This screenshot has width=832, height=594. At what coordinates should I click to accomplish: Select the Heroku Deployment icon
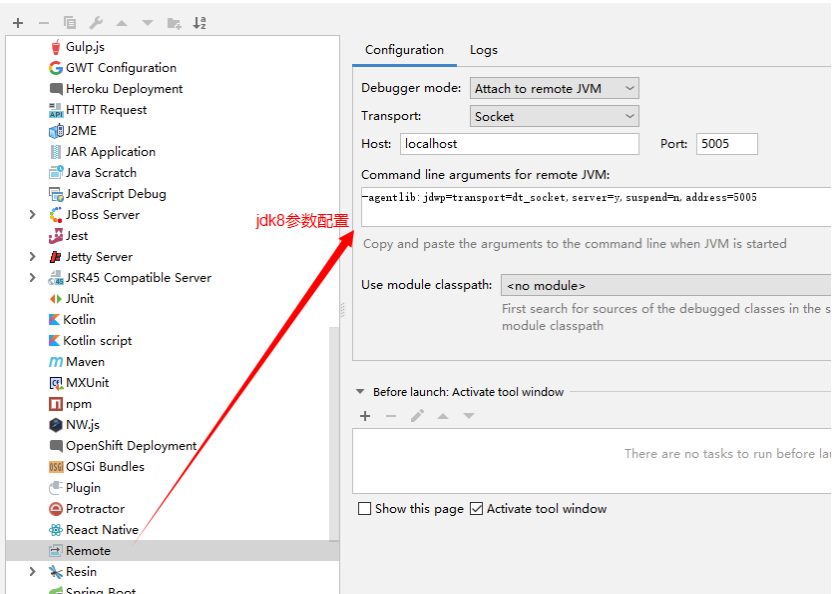(x=56, y=89)
